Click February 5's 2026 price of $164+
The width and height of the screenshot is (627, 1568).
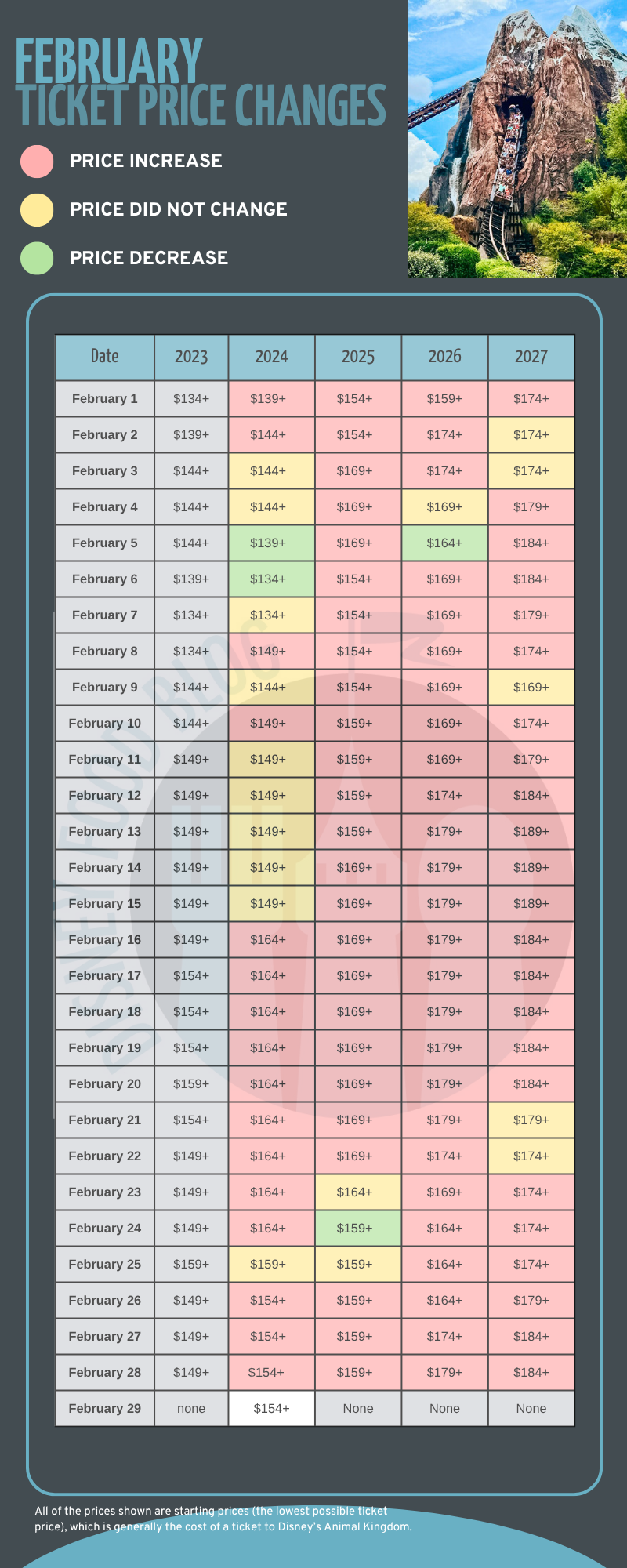[444, 543]
